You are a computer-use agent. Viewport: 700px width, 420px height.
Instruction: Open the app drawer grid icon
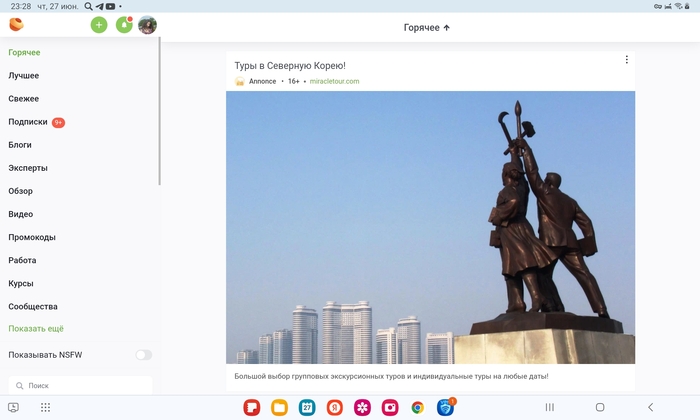(x=46, y=407)
